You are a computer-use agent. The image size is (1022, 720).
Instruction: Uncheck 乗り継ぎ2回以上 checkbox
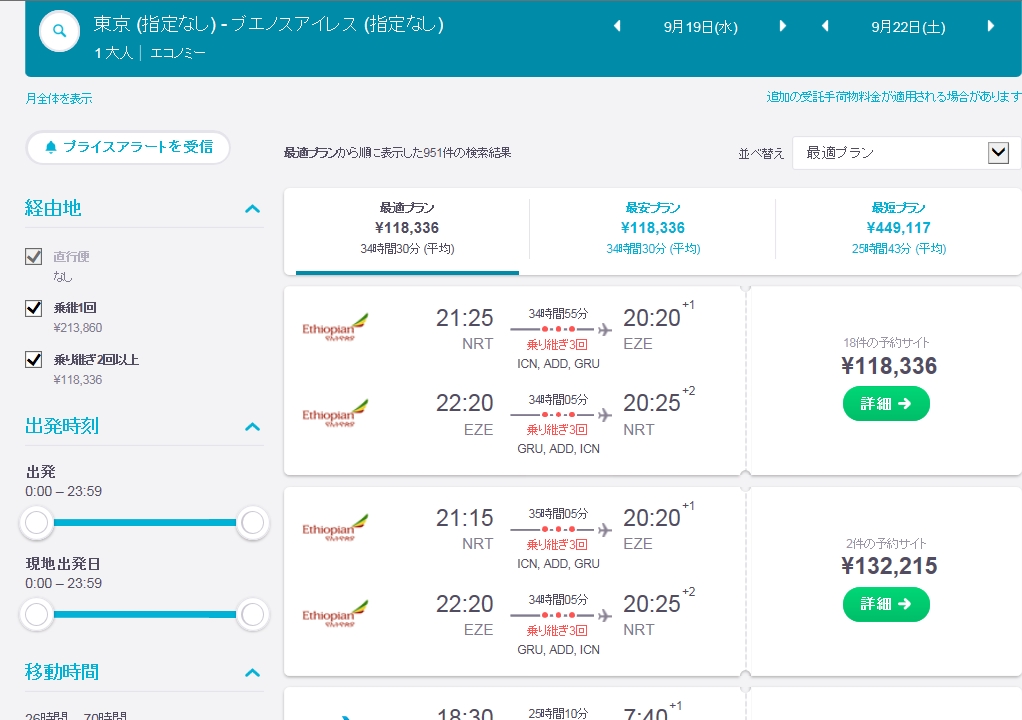point(33,359)
